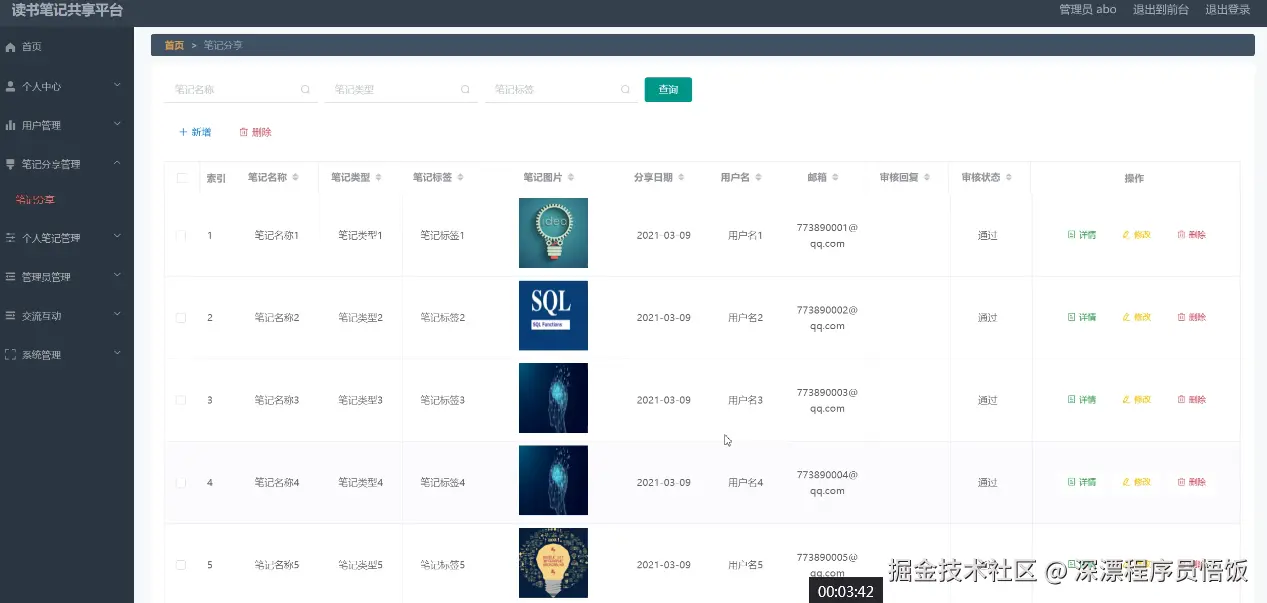Image resolution: width=1267 pixels, height=603 pixels.
Task: Click search icon in 笔记类型 field
Action: tap(465, 89)
